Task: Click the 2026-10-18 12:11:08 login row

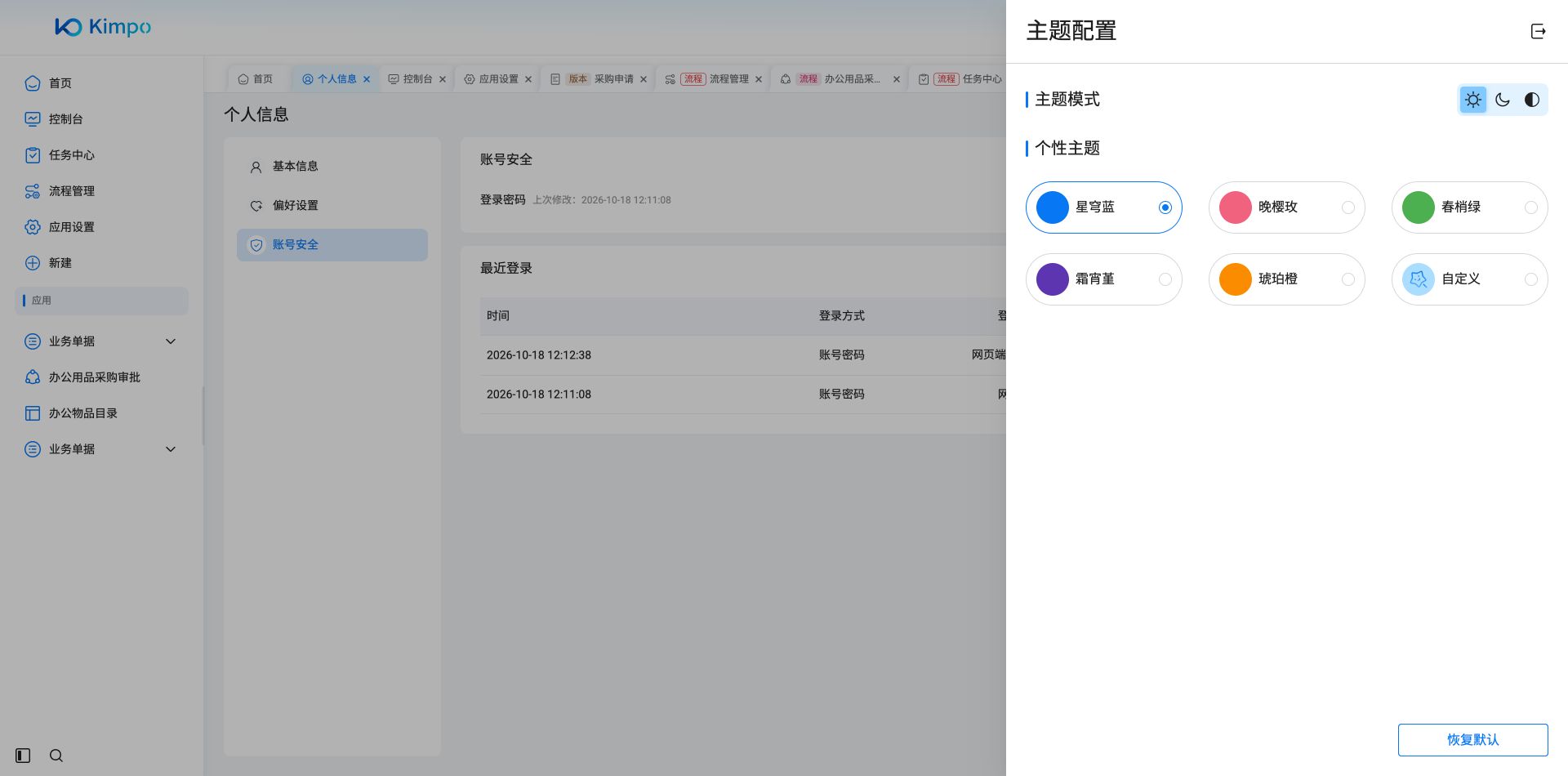Action: [x=743, y=395]
